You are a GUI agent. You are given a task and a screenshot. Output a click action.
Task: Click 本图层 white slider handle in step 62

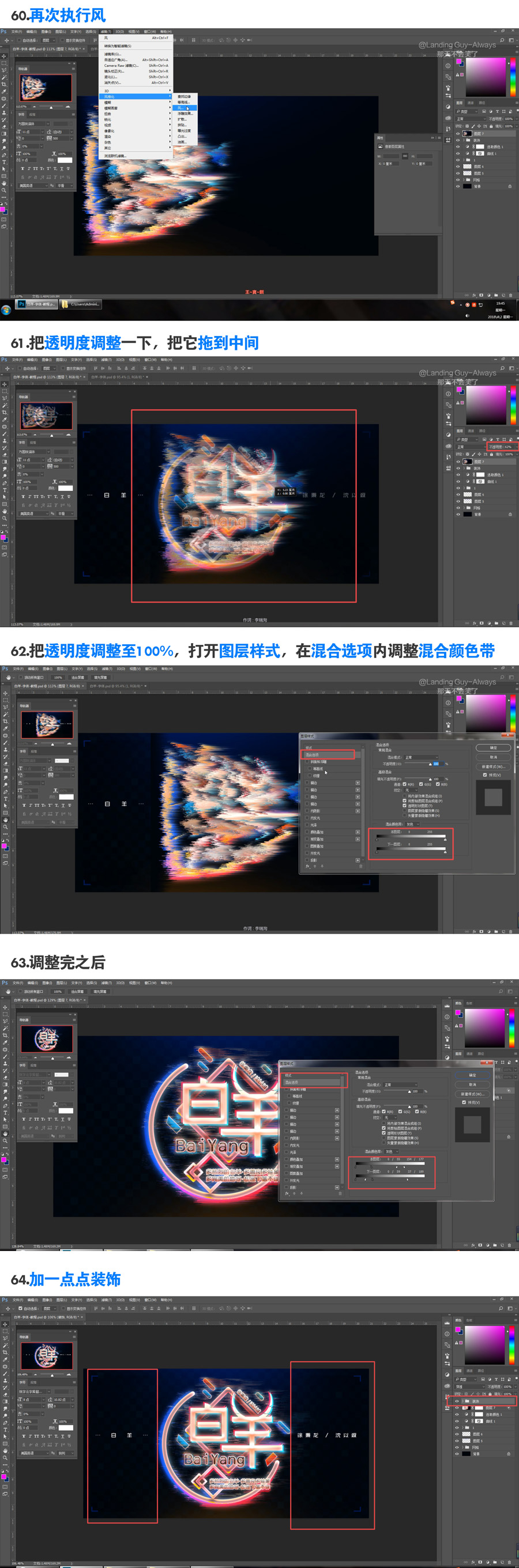pos(445,839)
